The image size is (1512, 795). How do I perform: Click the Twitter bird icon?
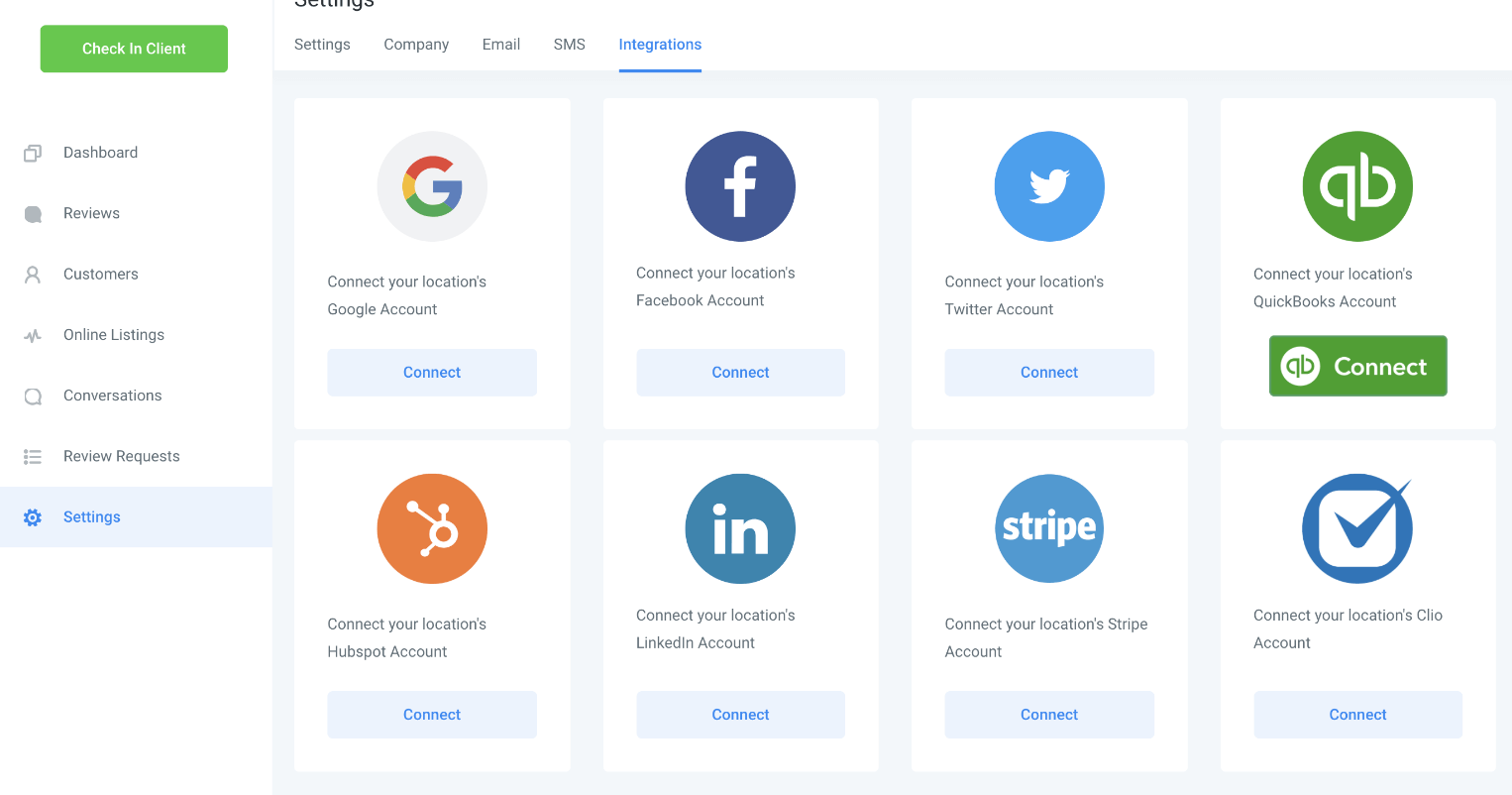pyautogui.click(x=1049, y=186)
